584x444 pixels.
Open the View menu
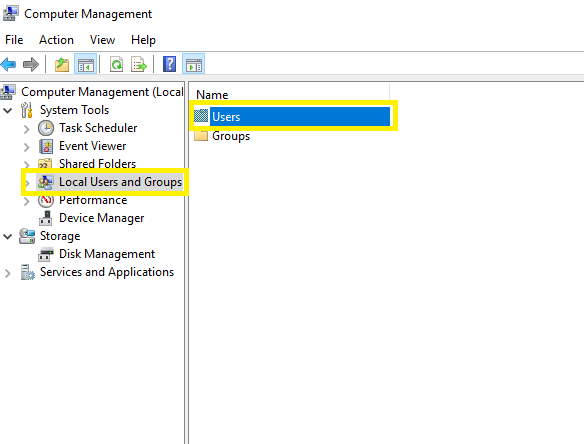[102, 40]
